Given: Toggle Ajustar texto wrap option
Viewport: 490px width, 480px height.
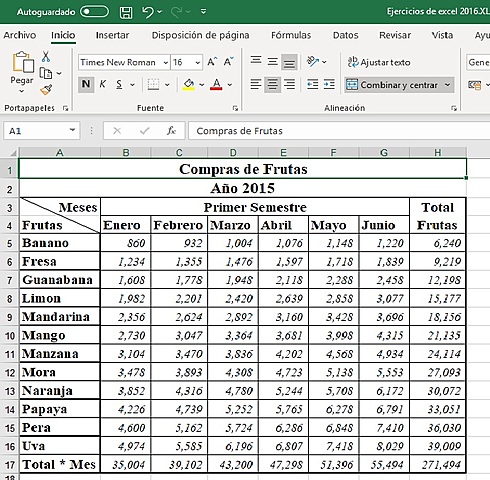Looking at the screenshot, I should [379, 62].
